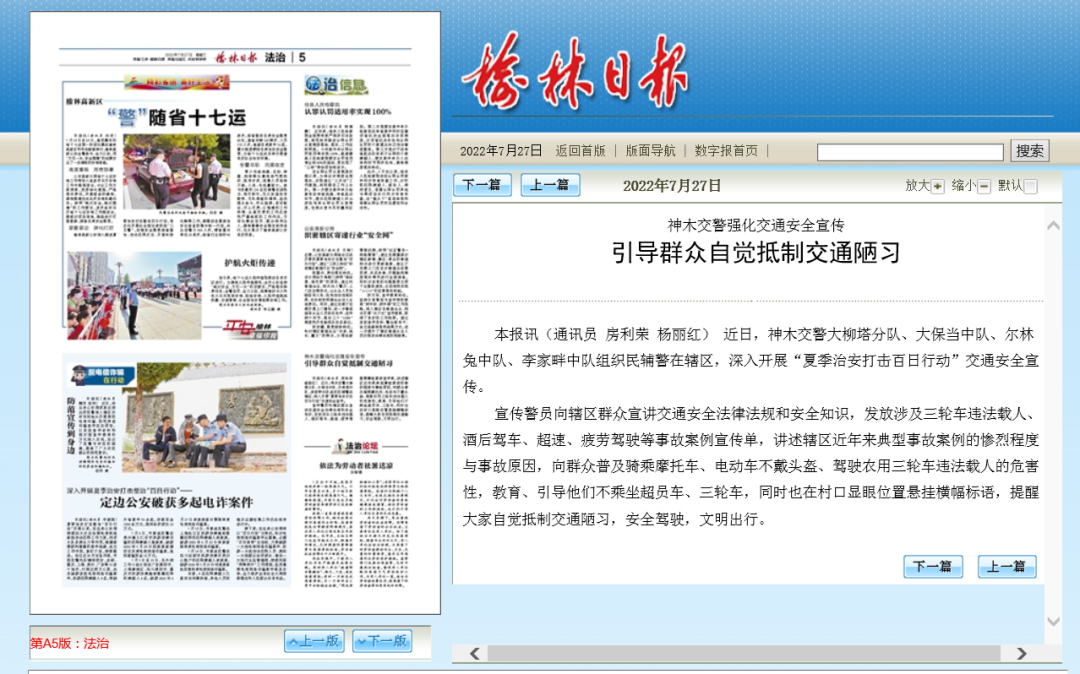Click the 第A5版：法治 page label

pos(70,644)
